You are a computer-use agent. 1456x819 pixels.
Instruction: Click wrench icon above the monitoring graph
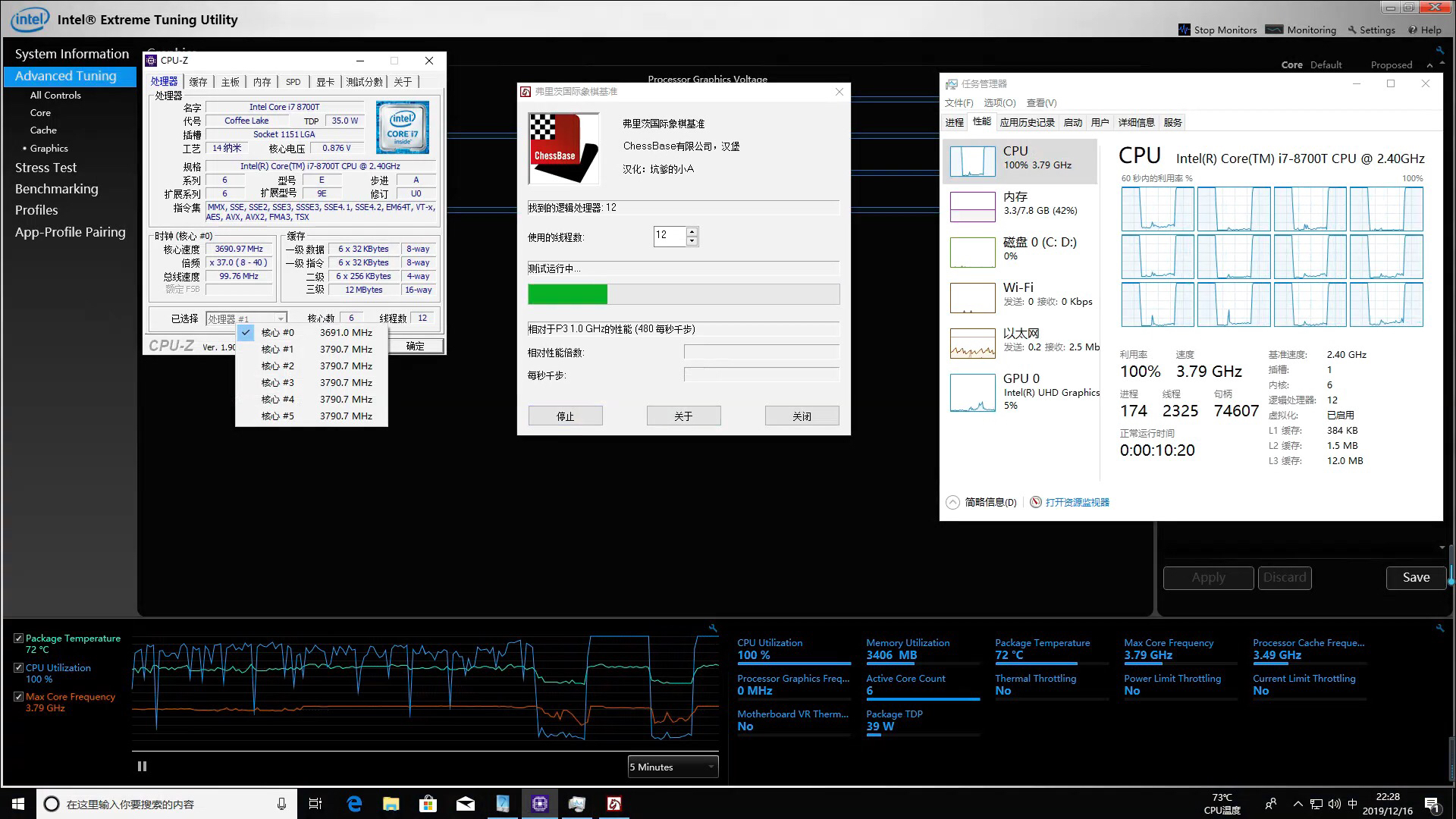(713, 629)
